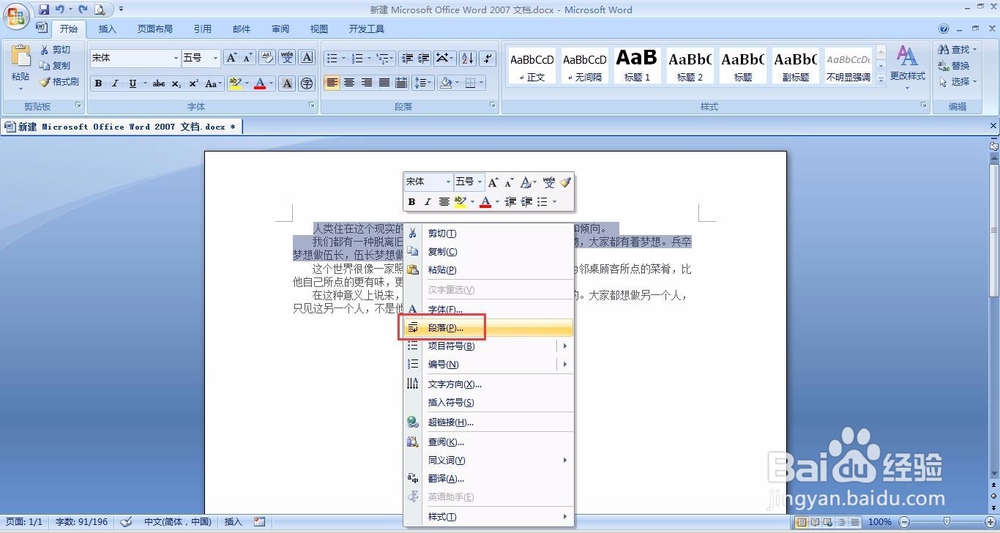Image resolution: width=1000 pixels, height=533 pixels.
Task: Click the Replace (替换) button
Action: pyautogui.click(x=954, y=66)
